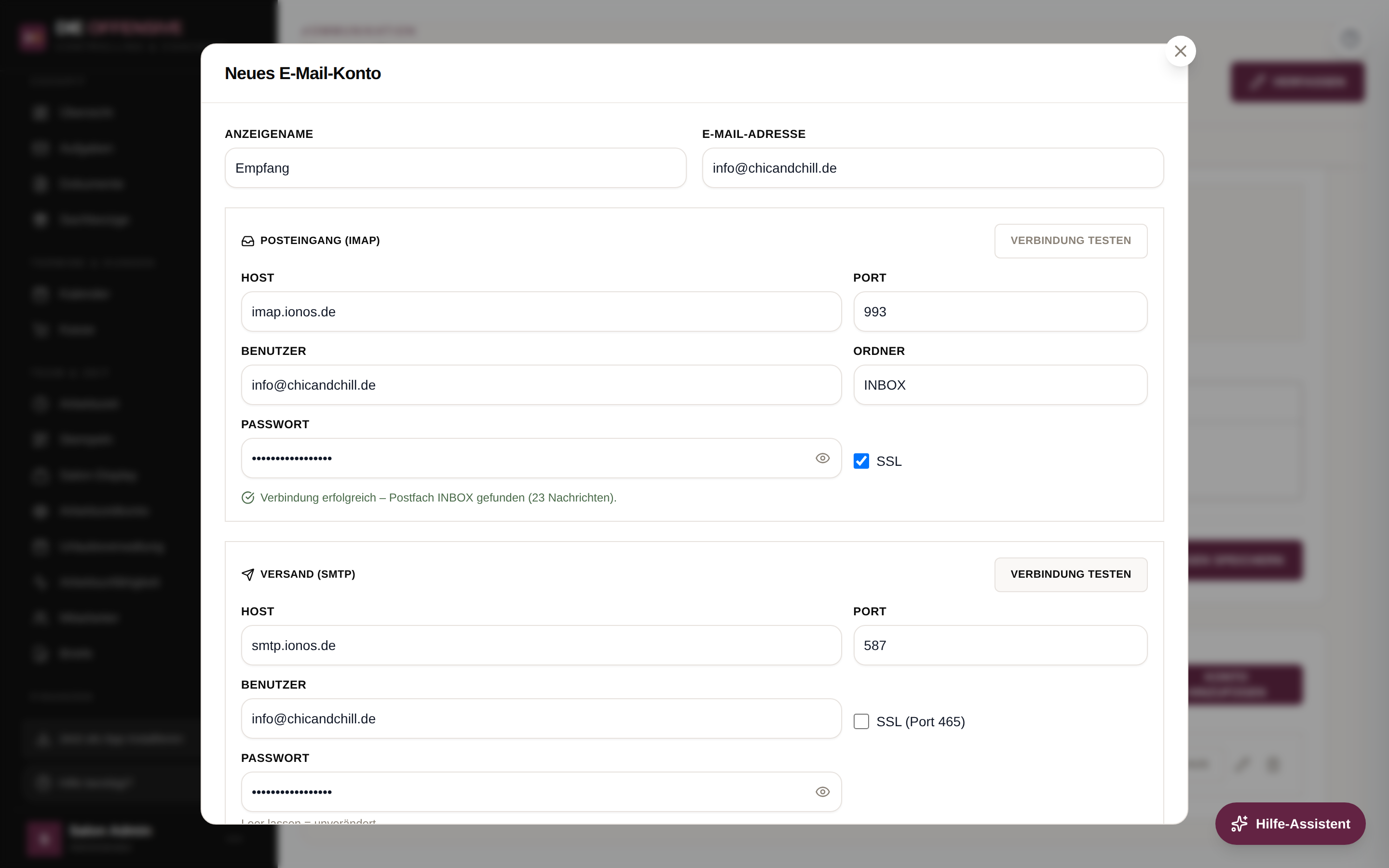This screenshot has width=1389, height=868.
Task: Show the IMAP password with eye icon
Action: click(822, 458)
